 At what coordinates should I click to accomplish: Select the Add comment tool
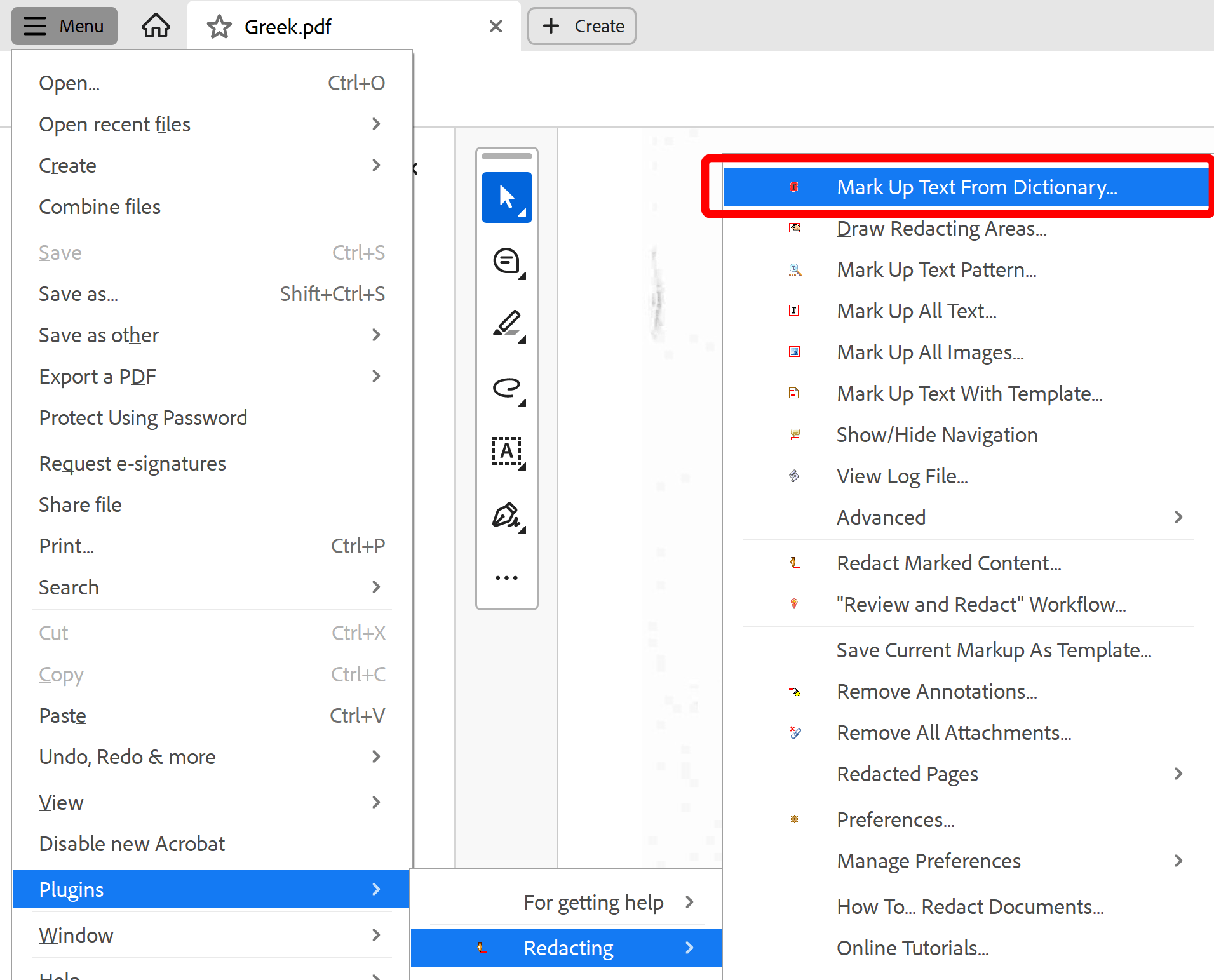click(x=507, y=261)
